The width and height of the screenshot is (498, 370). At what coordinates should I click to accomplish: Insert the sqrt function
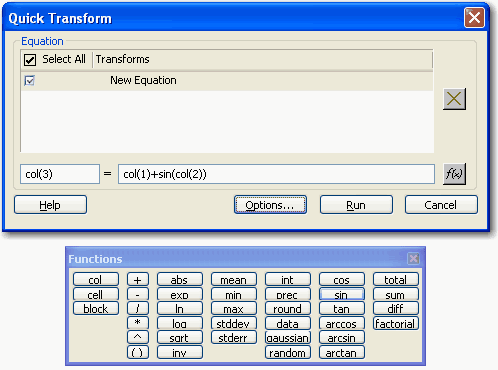[180, 337]
